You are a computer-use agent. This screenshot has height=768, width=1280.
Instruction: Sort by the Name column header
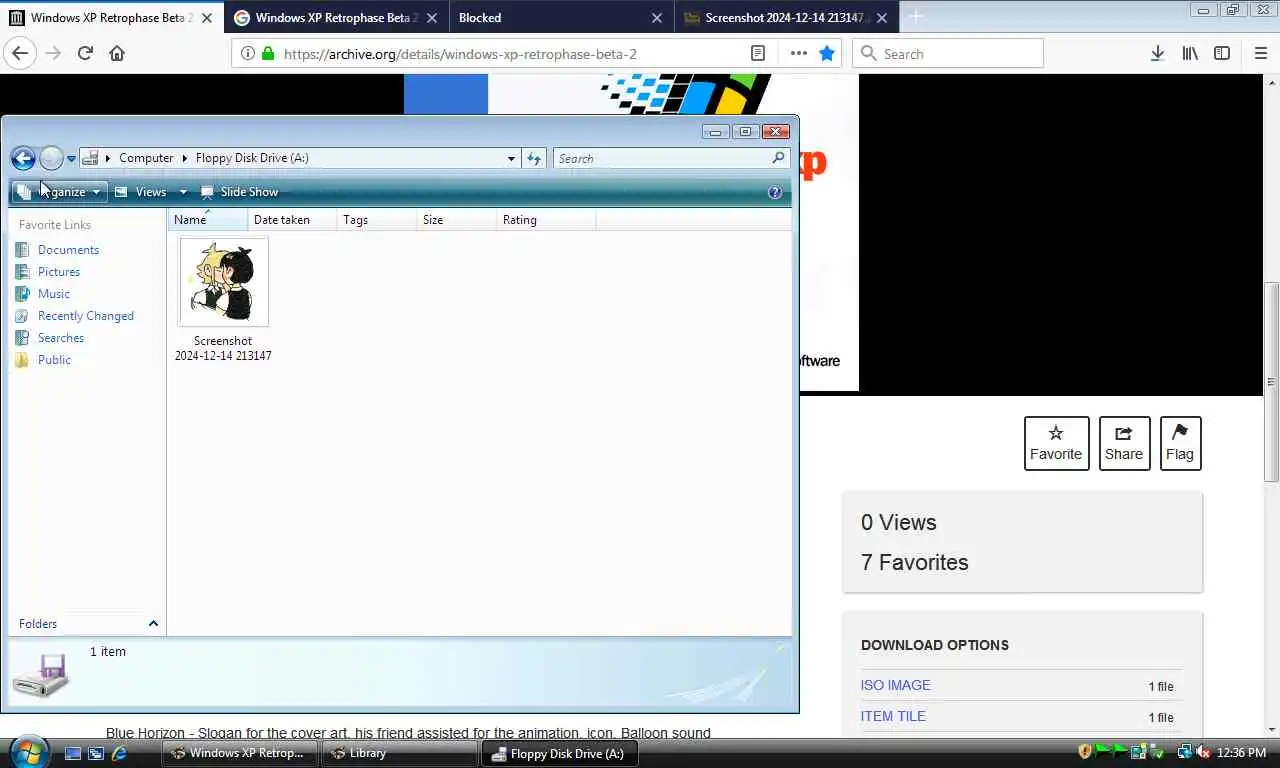(x=207, y=220)
